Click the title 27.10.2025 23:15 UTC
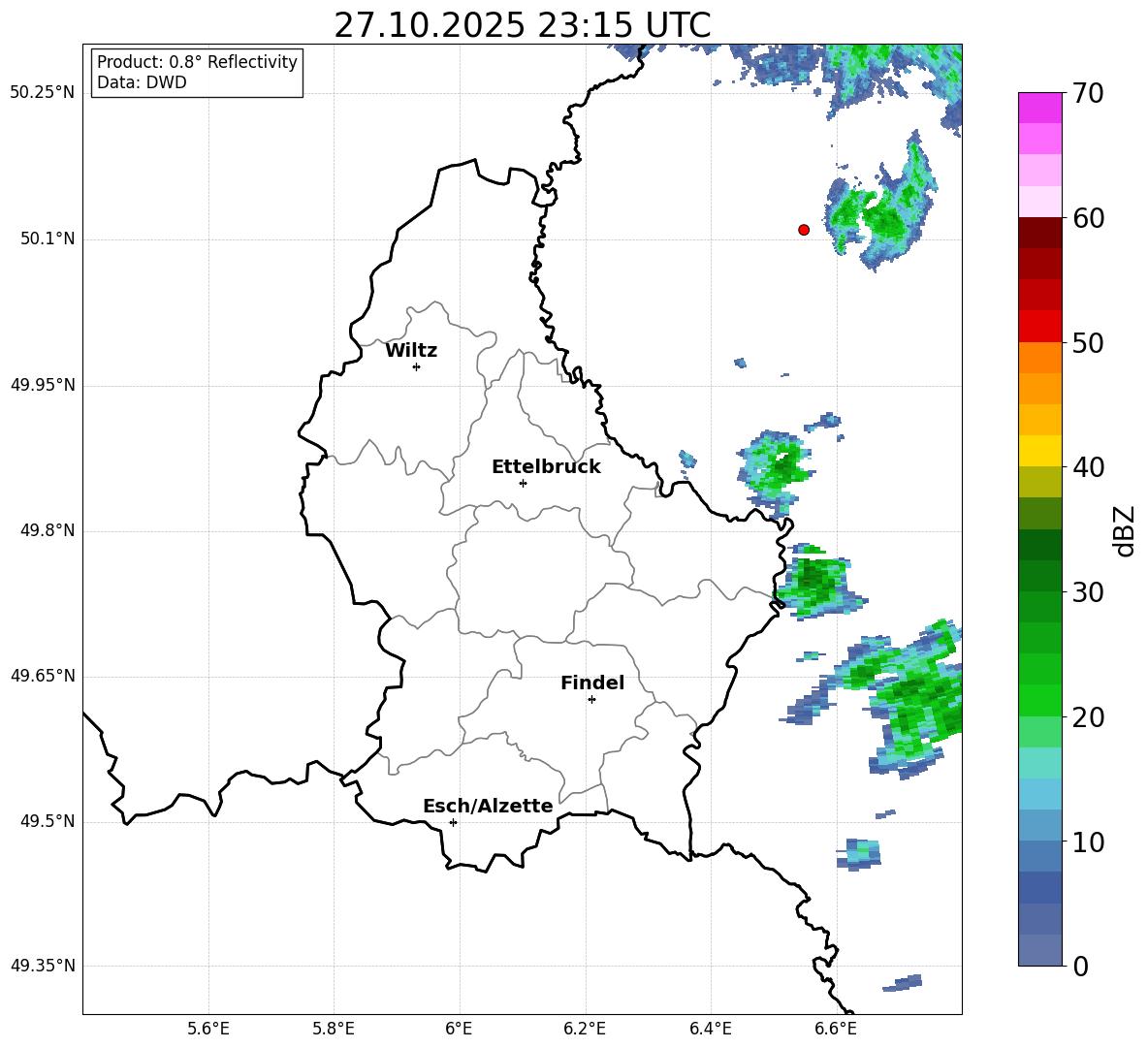The image size is (1148, 1048). (523, 25)
